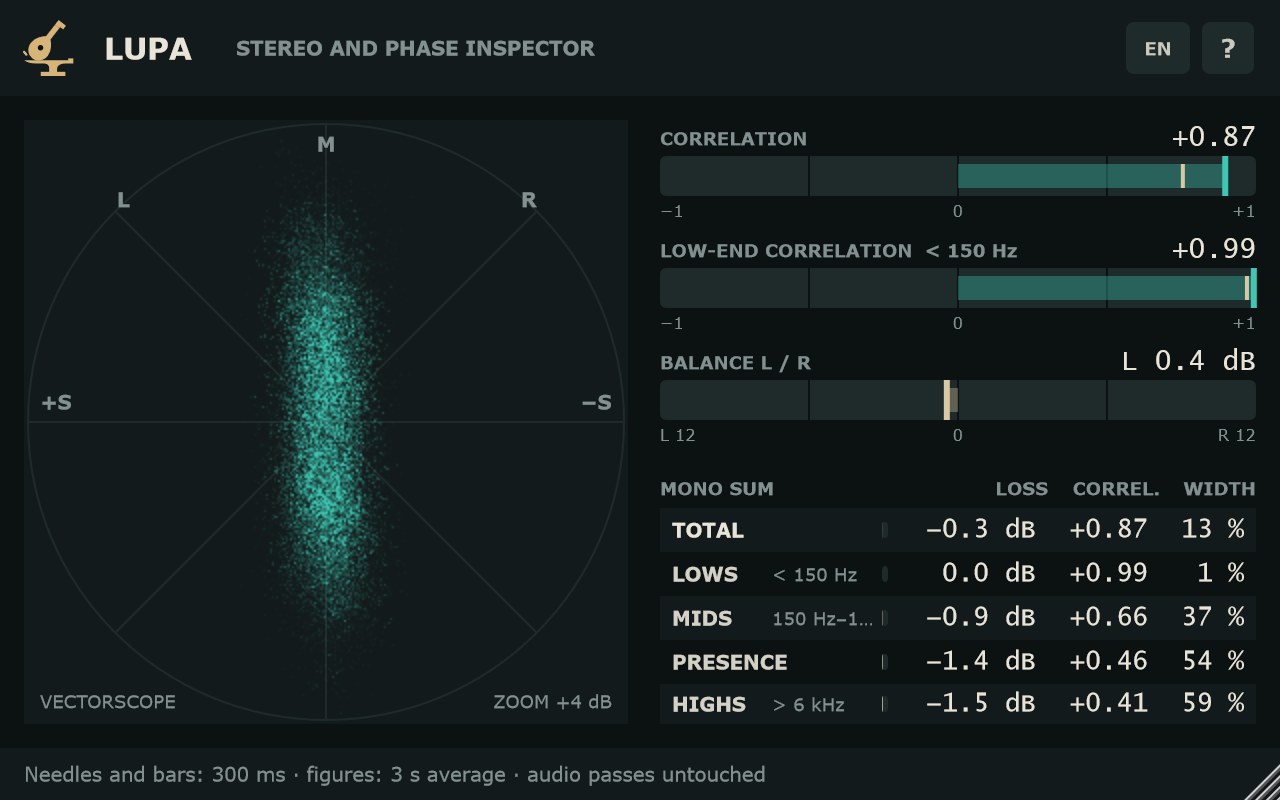Image resolution: width=1280 pixels, height=800 pixels.
Task: Select the MIDS row label
Action: click(x=702, y=618)
